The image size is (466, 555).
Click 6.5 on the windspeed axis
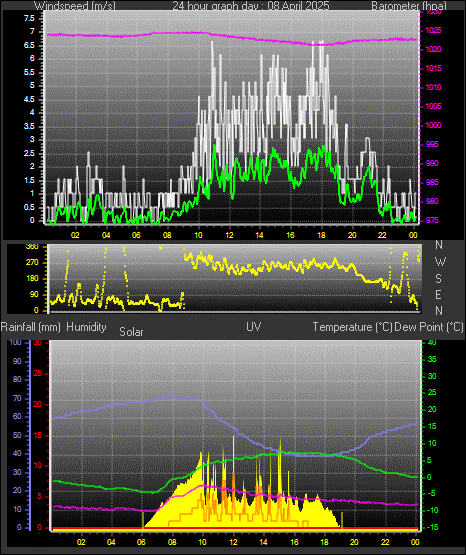click(29, 45)
